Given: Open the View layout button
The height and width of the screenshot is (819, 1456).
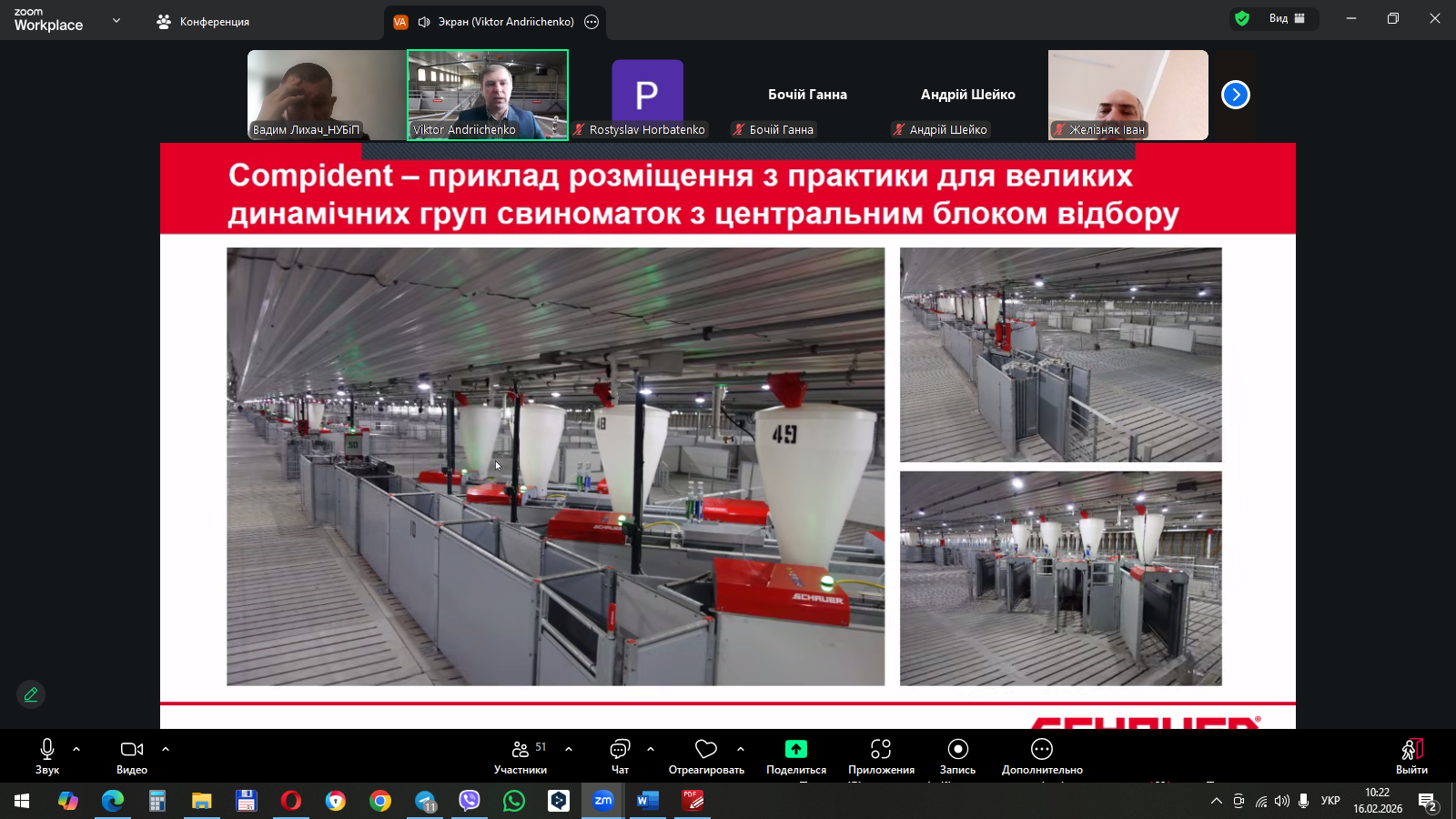Looking at the screenshot, I should point(1287,18).
